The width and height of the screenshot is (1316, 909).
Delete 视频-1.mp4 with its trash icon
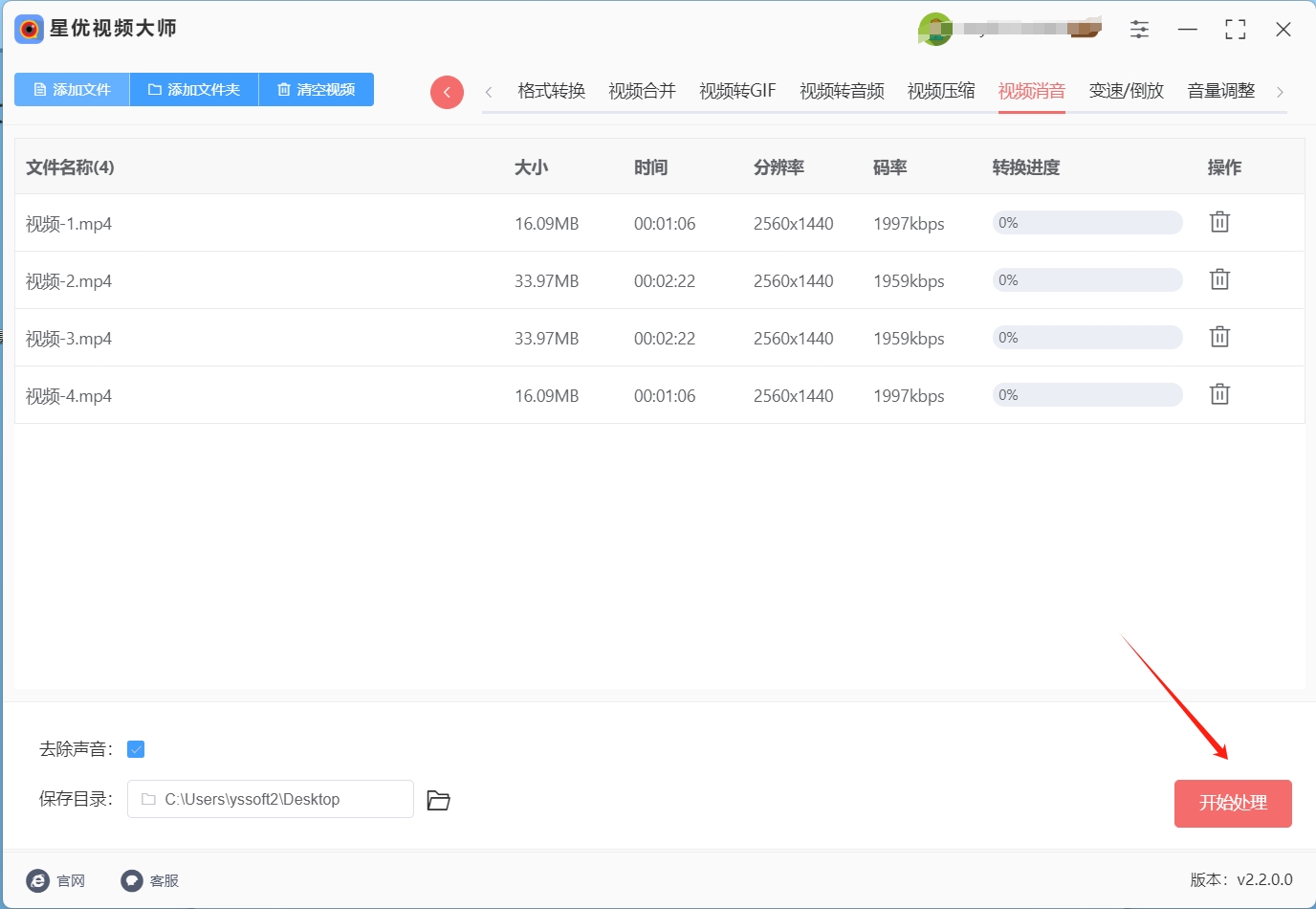point(1219,222)
